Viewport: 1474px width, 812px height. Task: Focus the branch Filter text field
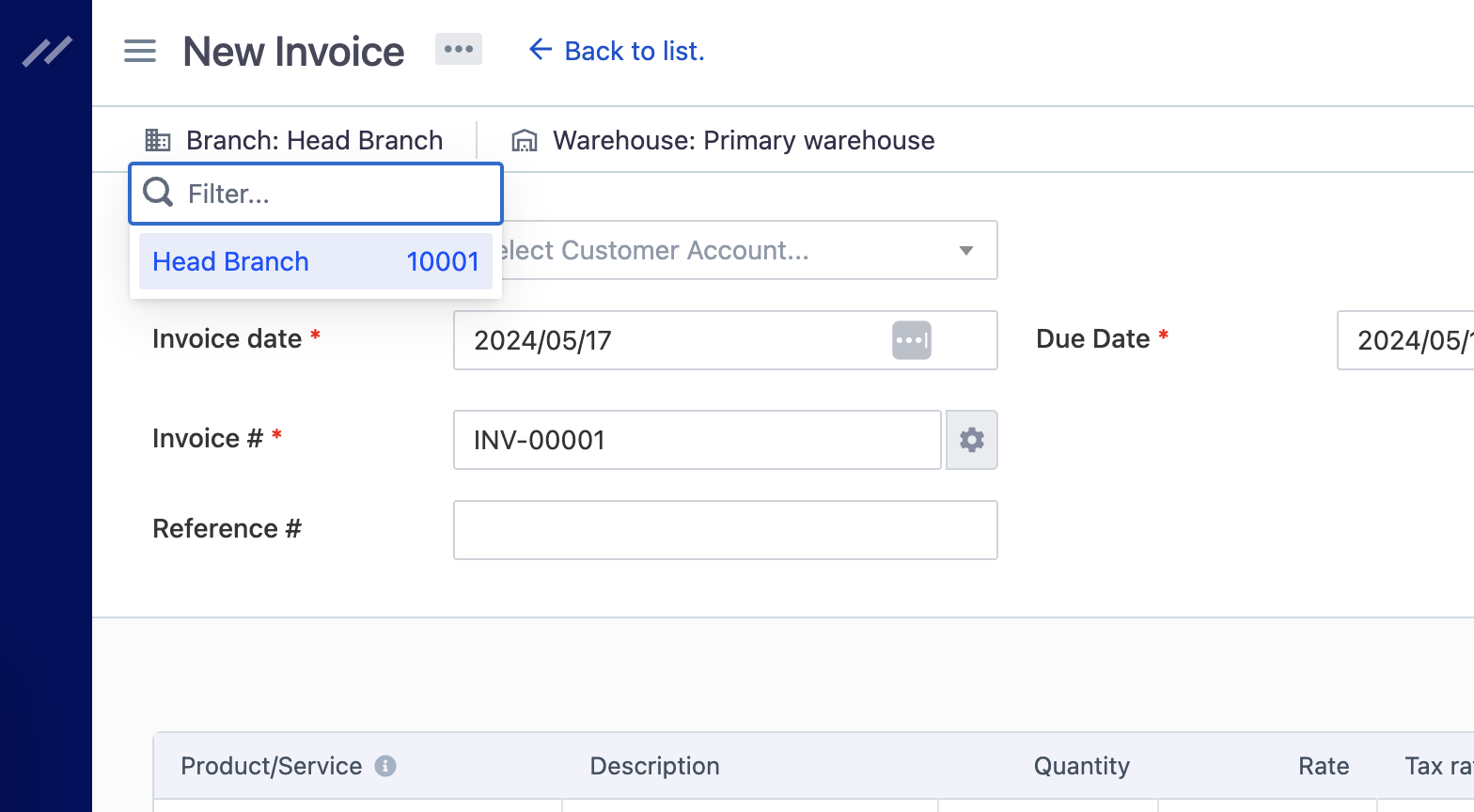coord(338,194)
